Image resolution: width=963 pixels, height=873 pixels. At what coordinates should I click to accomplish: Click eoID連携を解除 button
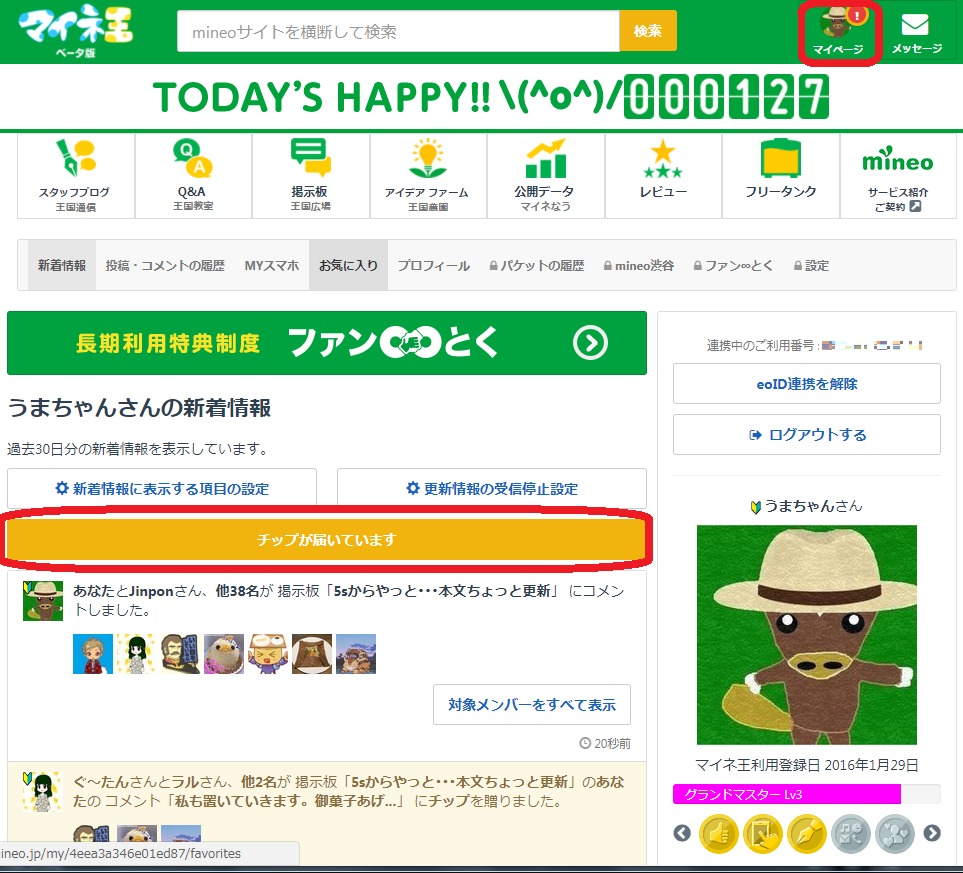(806, 384)
